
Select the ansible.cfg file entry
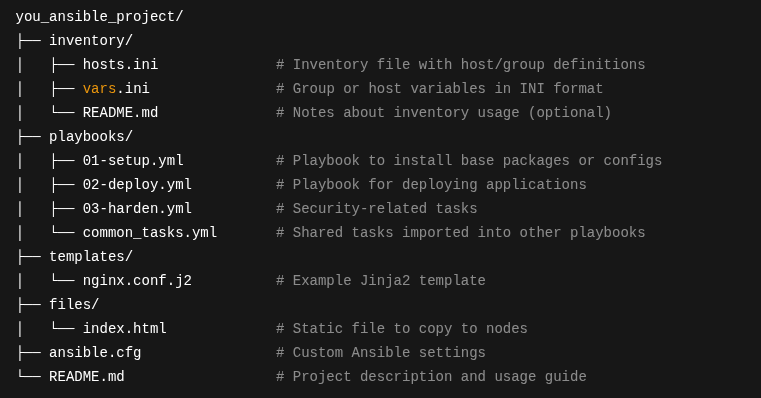95,352
